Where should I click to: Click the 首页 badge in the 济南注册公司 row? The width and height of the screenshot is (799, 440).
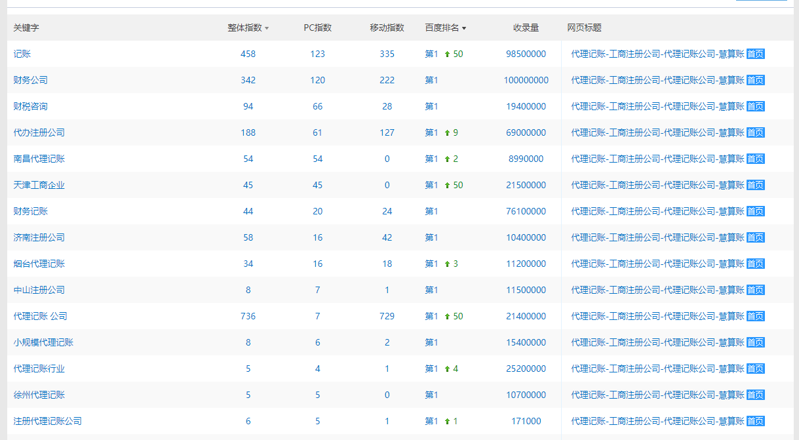755,238
